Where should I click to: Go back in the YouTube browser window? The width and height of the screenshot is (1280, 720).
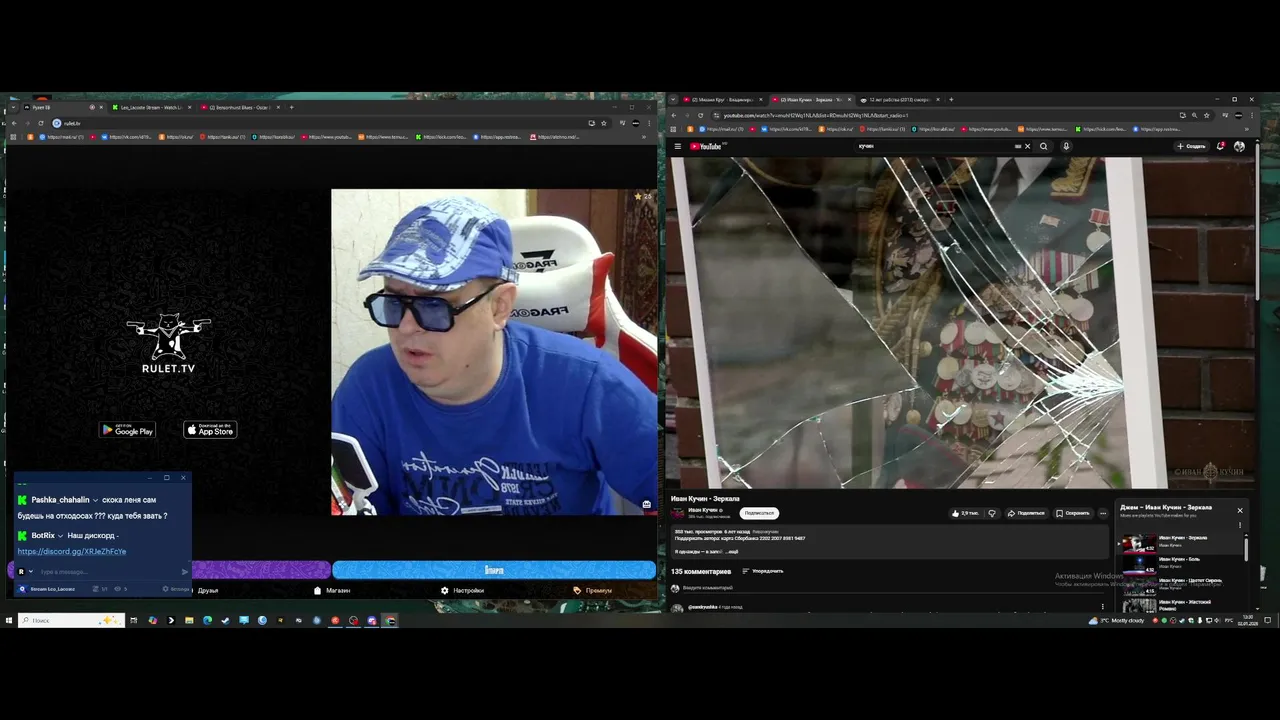pos(673,115)
